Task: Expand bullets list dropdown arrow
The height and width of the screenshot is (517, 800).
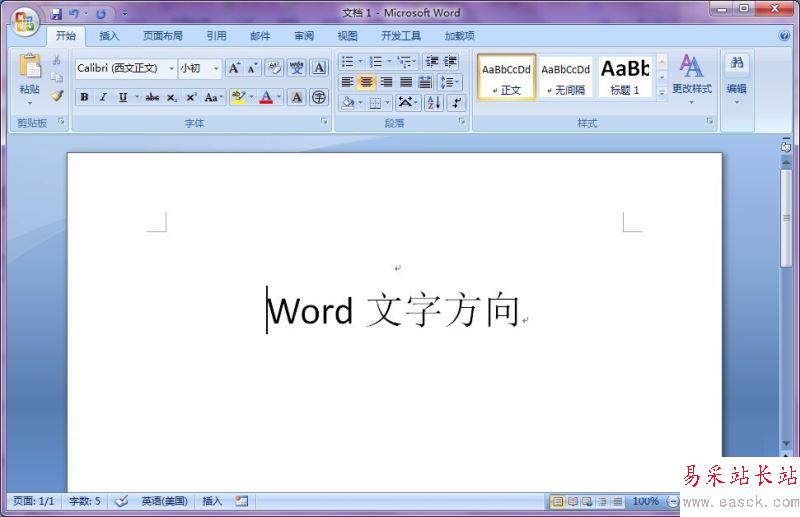Action: pyautogui.click(x=360, y=62)
